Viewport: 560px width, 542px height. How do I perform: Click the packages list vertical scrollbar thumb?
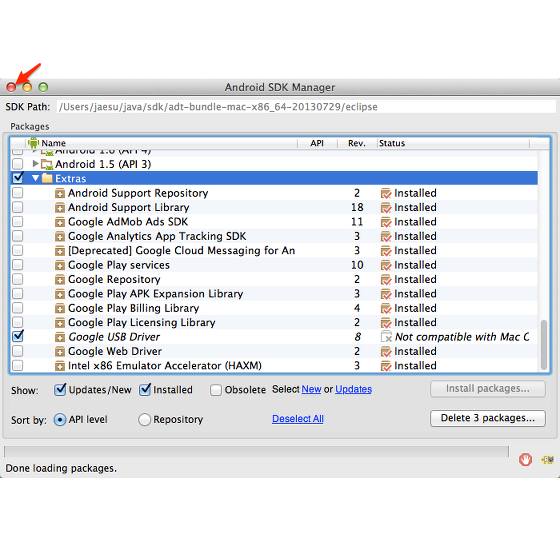[x=544, y=345]
